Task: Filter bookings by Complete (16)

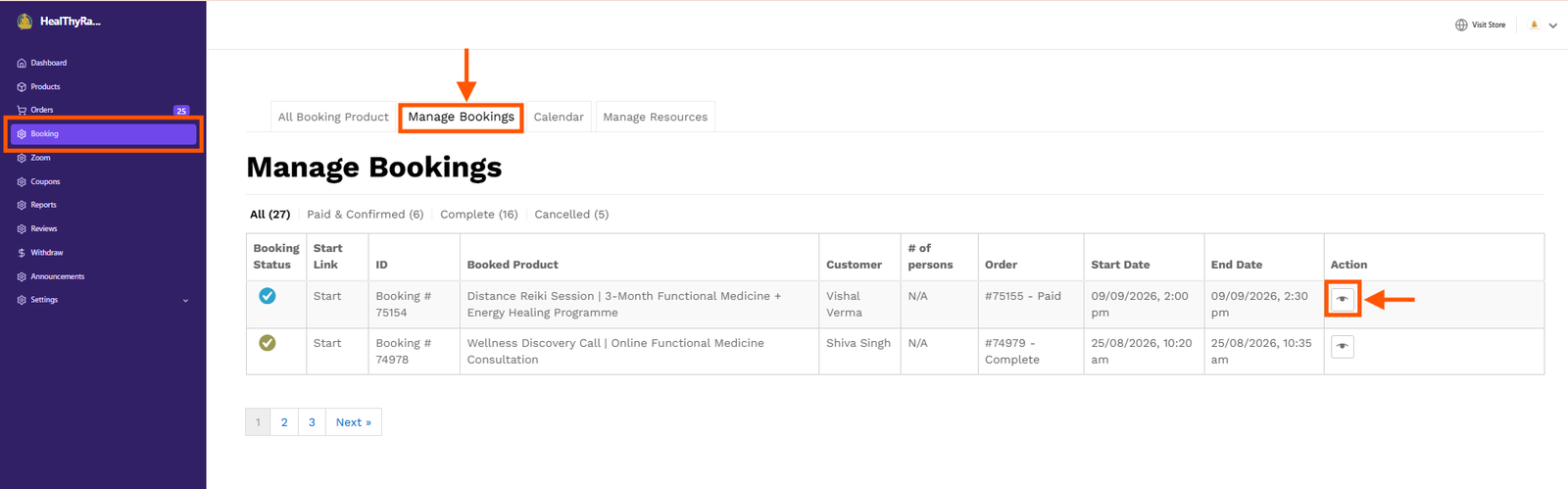Action: [478, 215]
